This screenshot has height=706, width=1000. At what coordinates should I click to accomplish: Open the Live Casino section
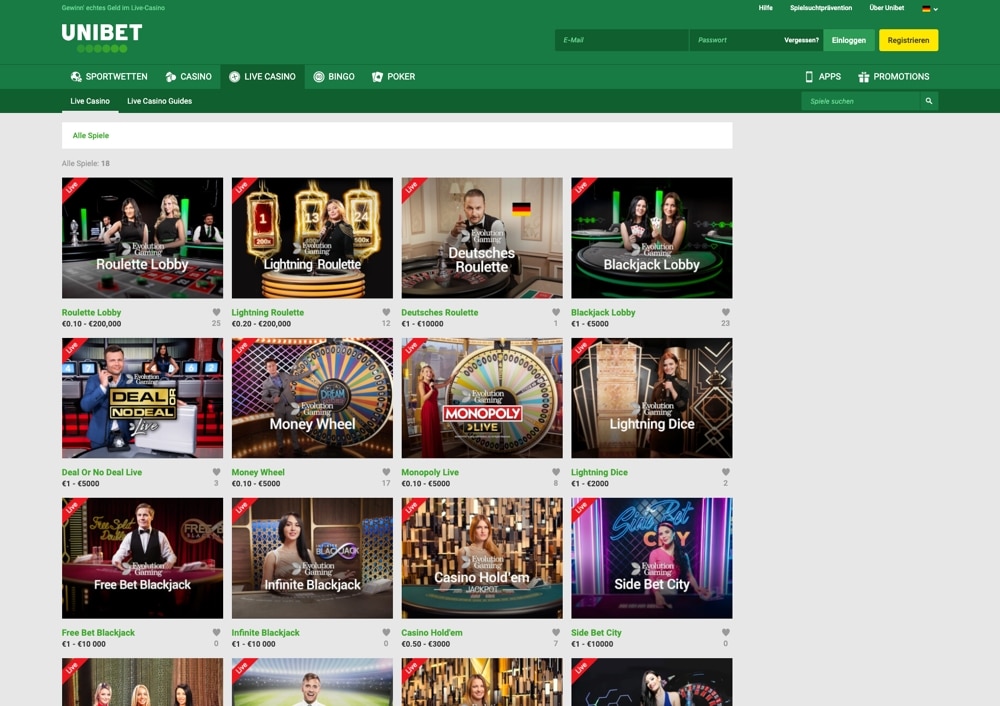click(x=262, y=77)
